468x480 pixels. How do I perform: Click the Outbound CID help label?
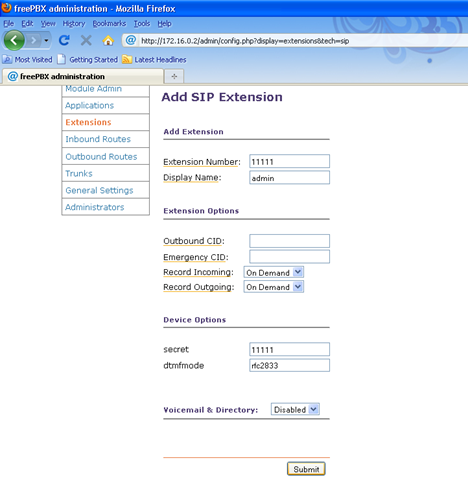(x=194, y=241)
